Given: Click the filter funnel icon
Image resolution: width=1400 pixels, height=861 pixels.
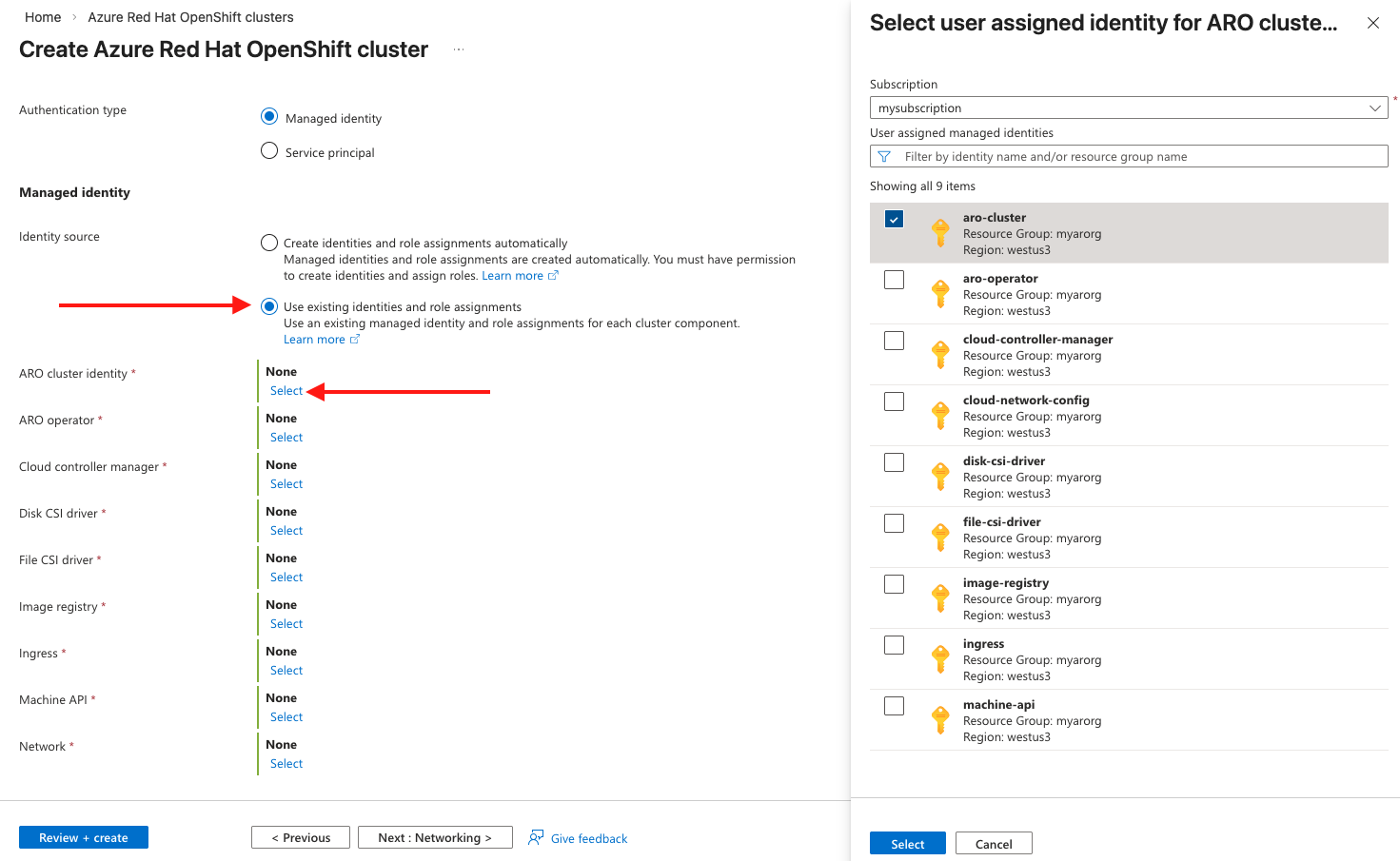Looking at the screenshot, I should tap(884, 157).
